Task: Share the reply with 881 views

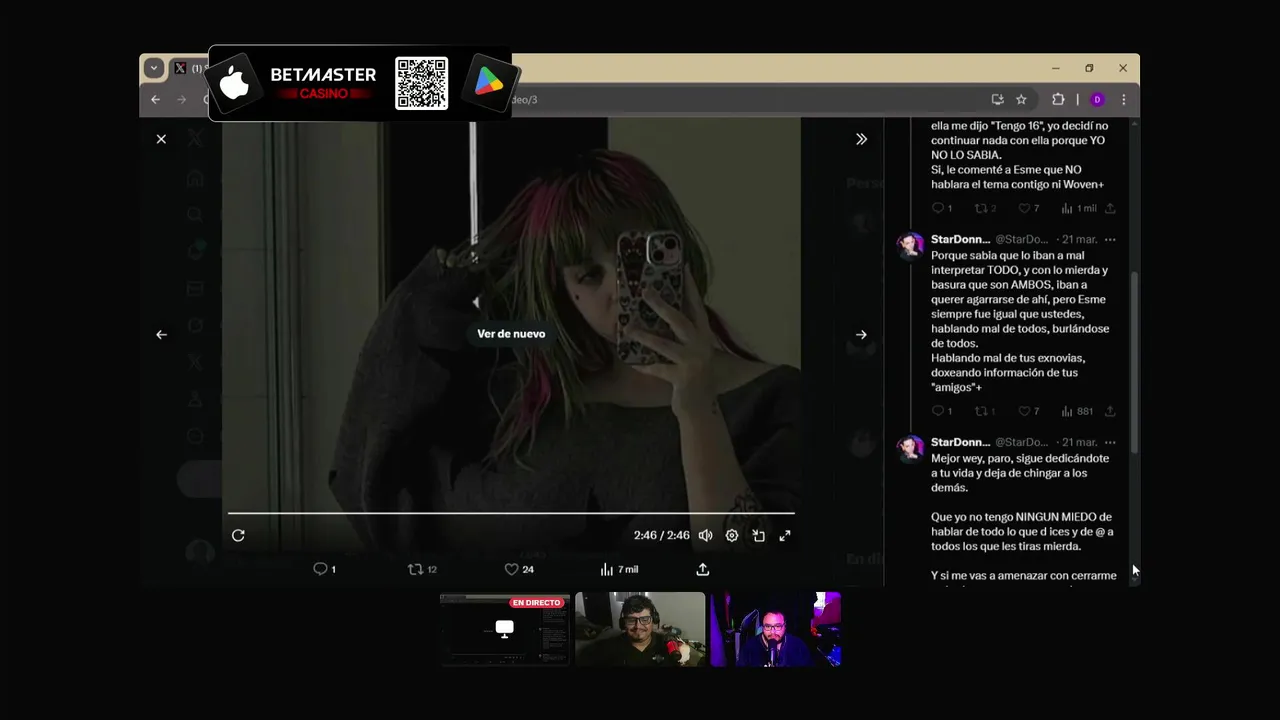Action: [1110, 411]
